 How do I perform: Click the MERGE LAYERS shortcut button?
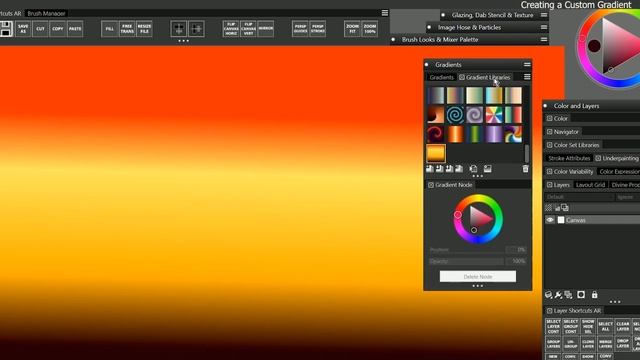[x=605, y=343]
